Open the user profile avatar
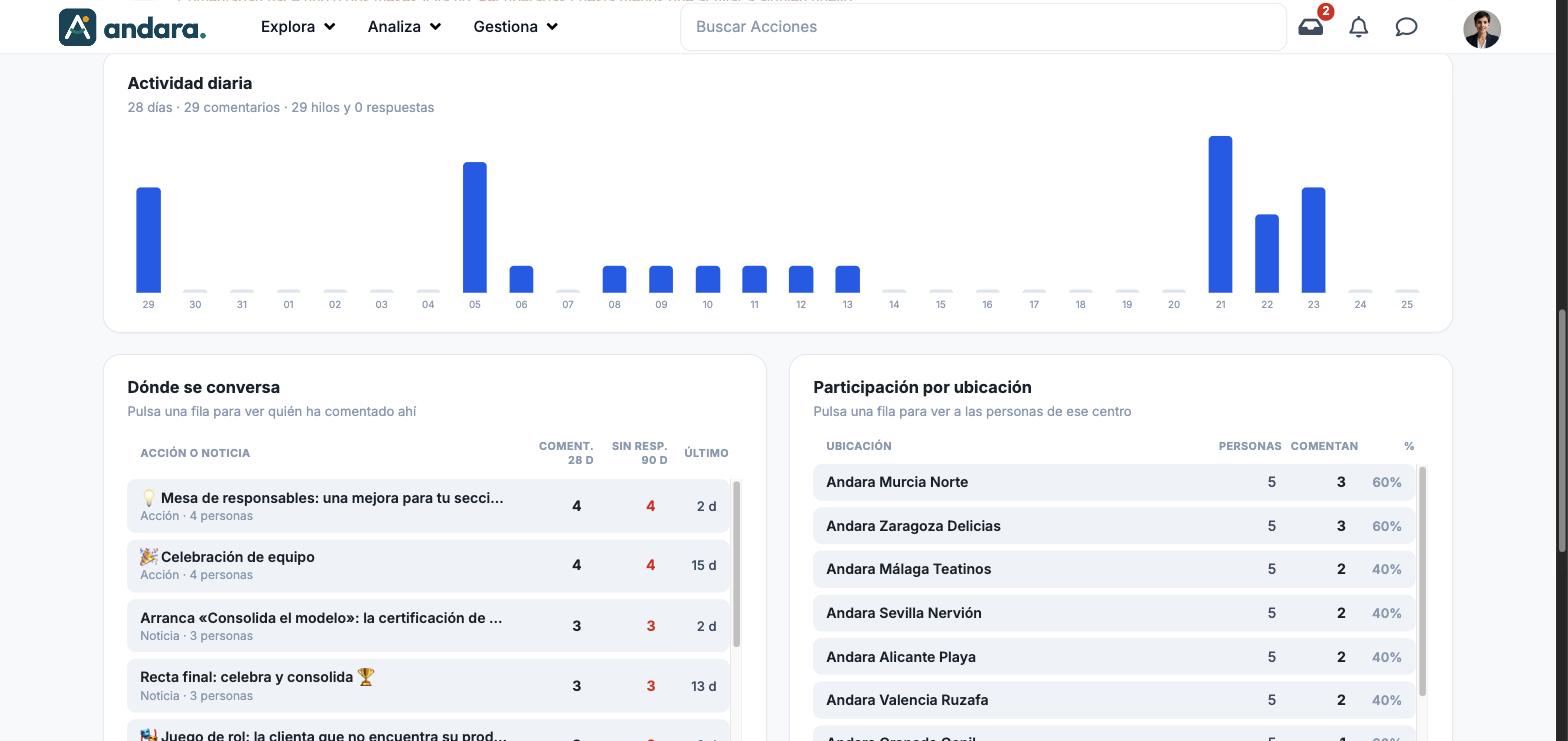Image resolution: width=1568 pixels, height=741 pixels. pyautogui.click(x=1482, y=29)
